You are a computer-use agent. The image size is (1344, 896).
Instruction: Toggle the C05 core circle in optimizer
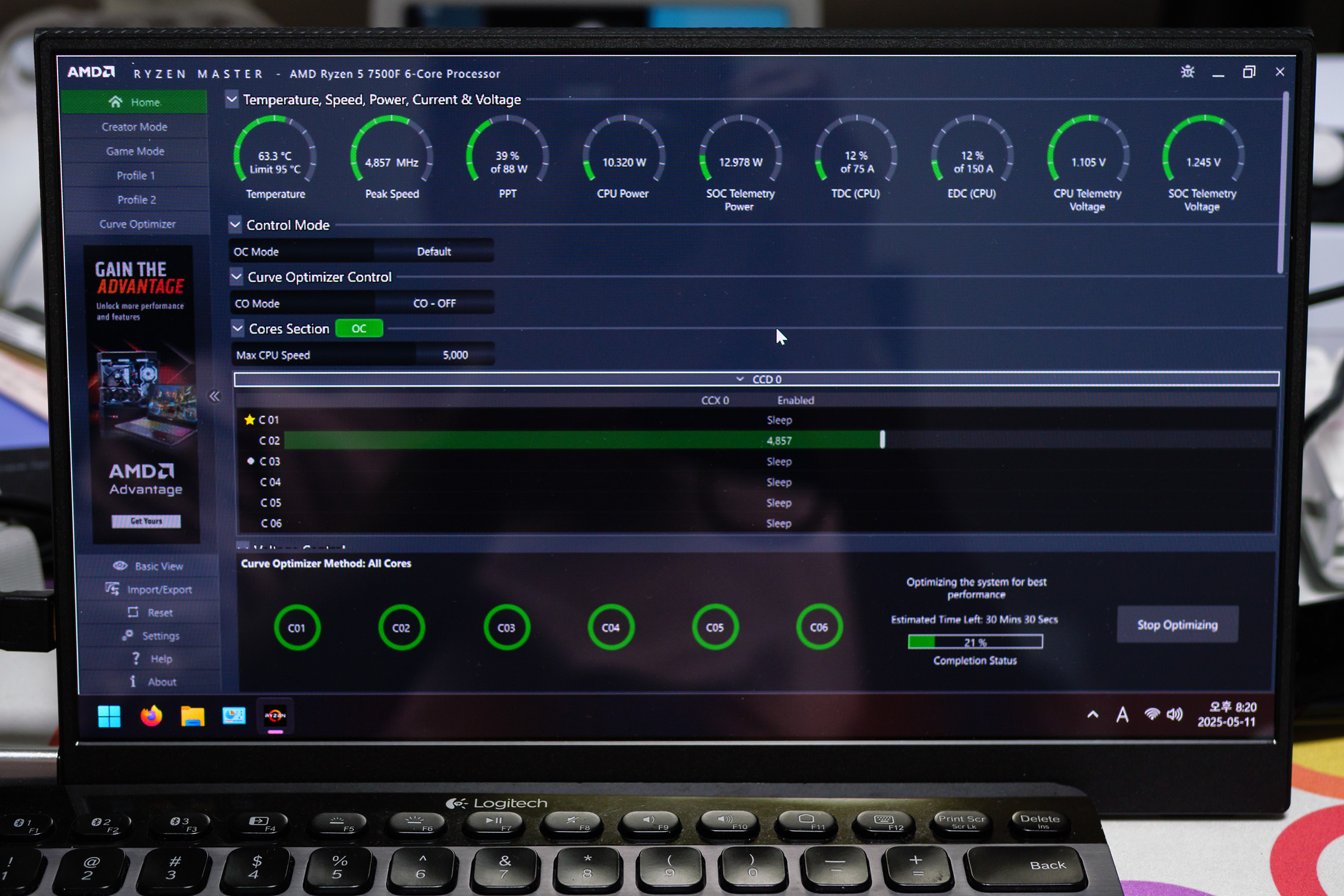click(715, 627)
